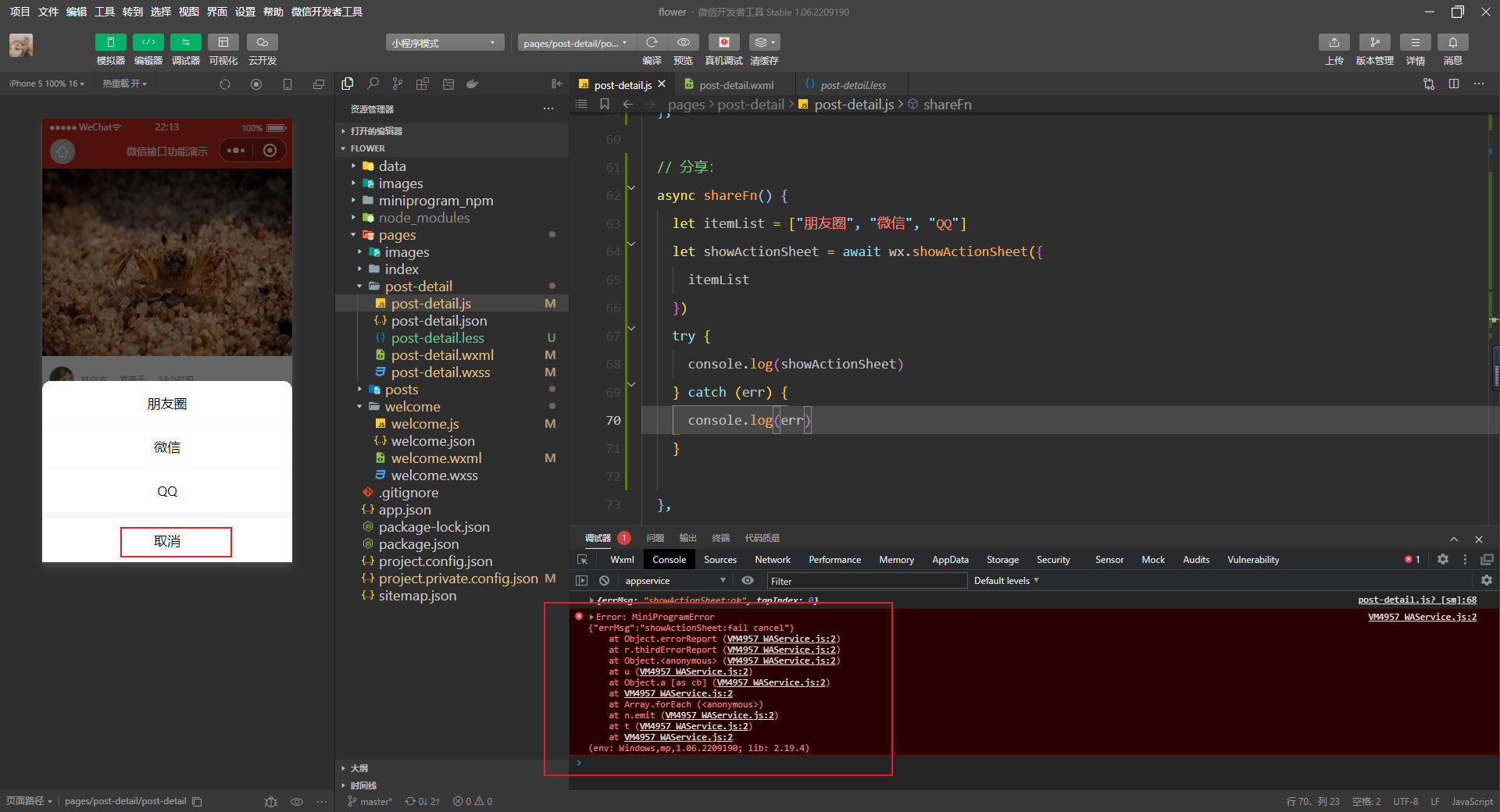Screen dimensions: 1500x812
Task: Open the source control icon
Action: [x=398, y=84]
